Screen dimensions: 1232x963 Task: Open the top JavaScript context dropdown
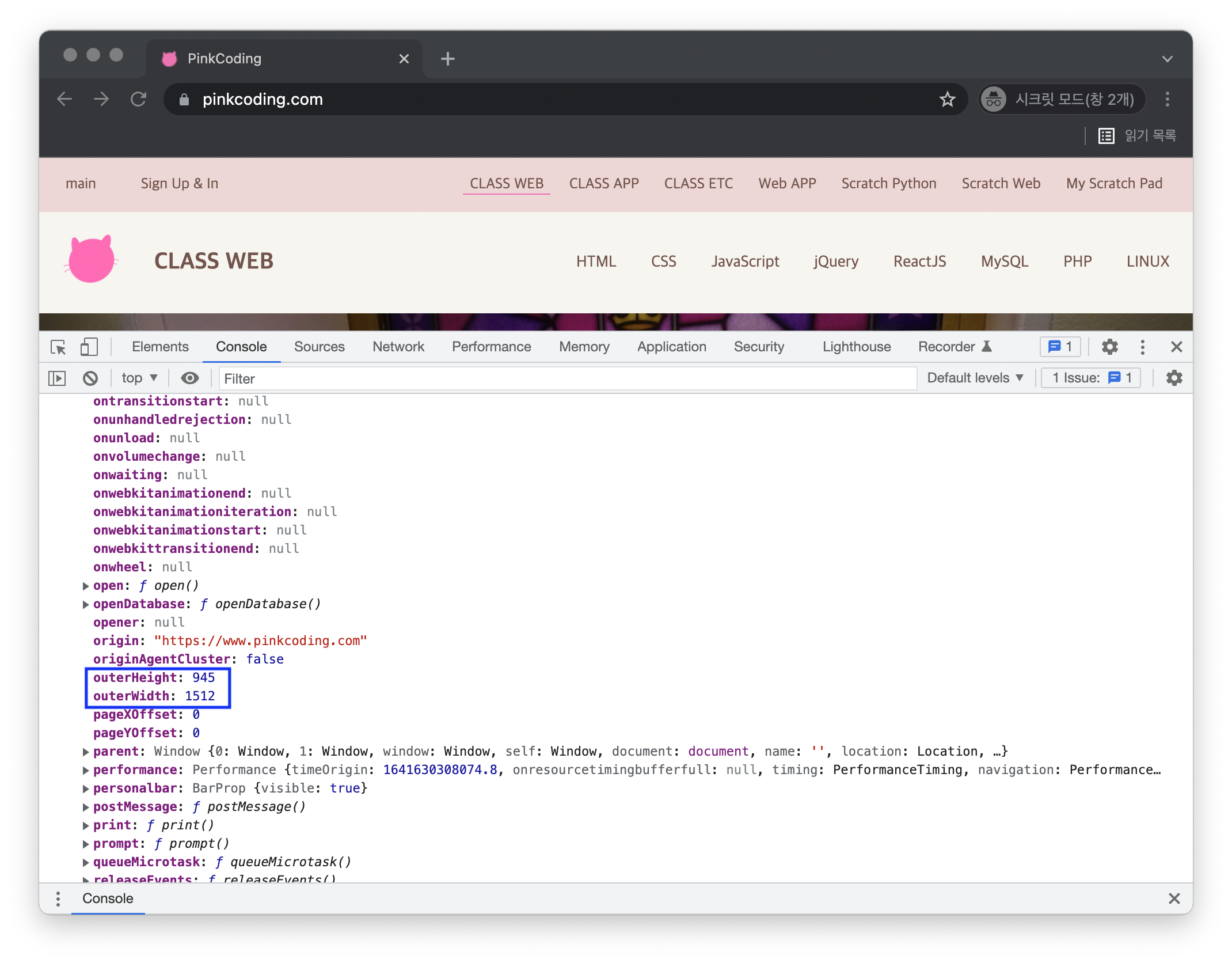[x=139, y=378]
